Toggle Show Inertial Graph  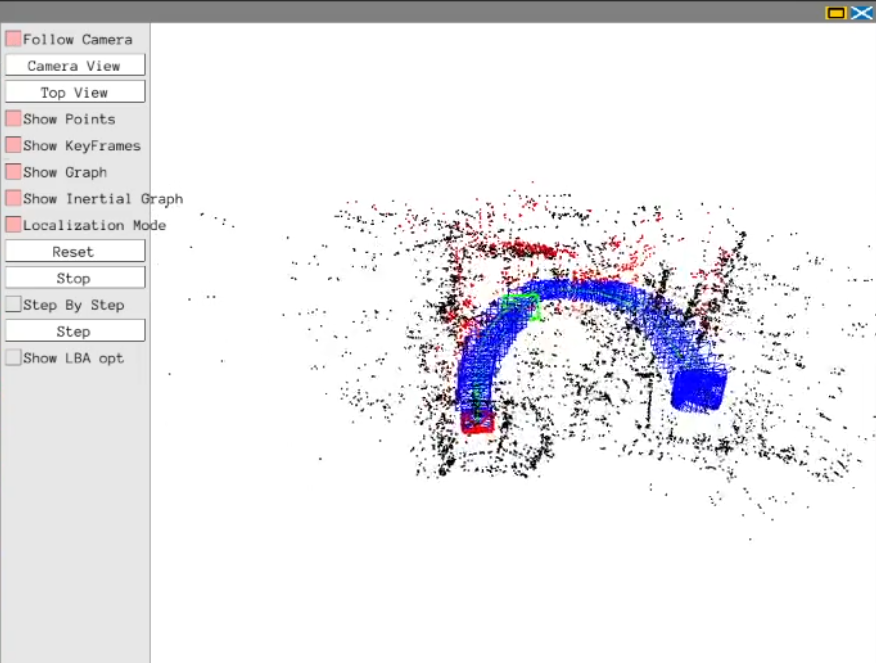point(12,198)
